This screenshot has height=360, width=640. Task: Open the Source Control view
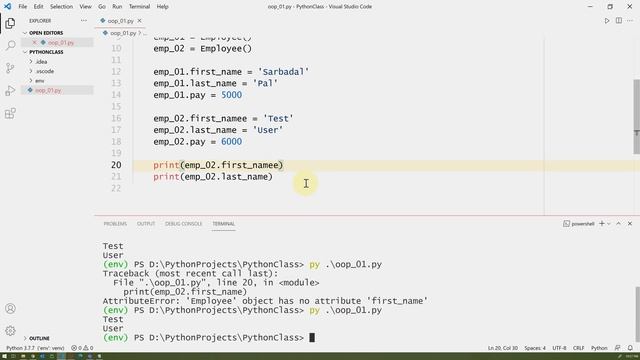coord(10,68)
